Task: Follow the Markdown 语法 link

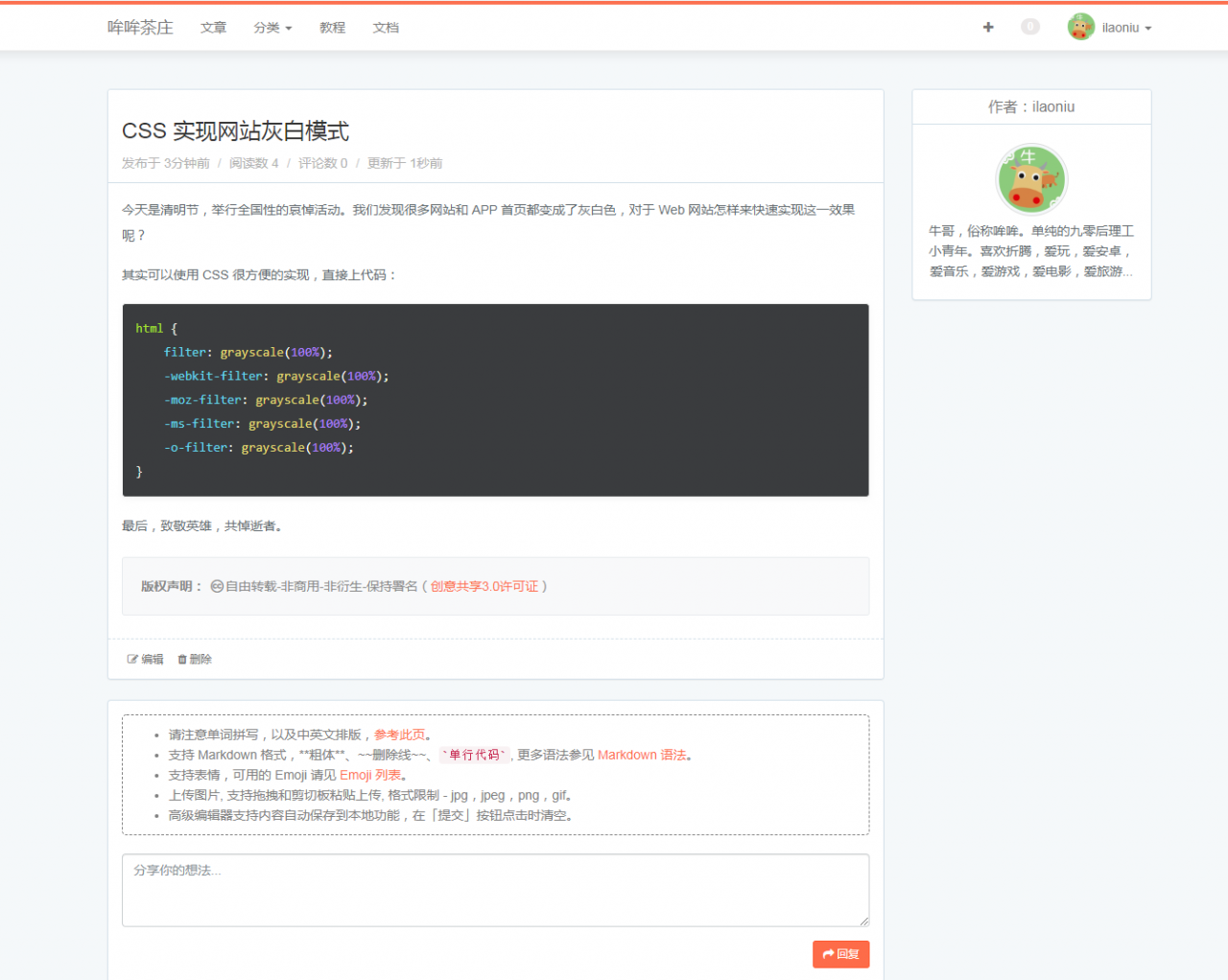Action: (x=642, y=756)
